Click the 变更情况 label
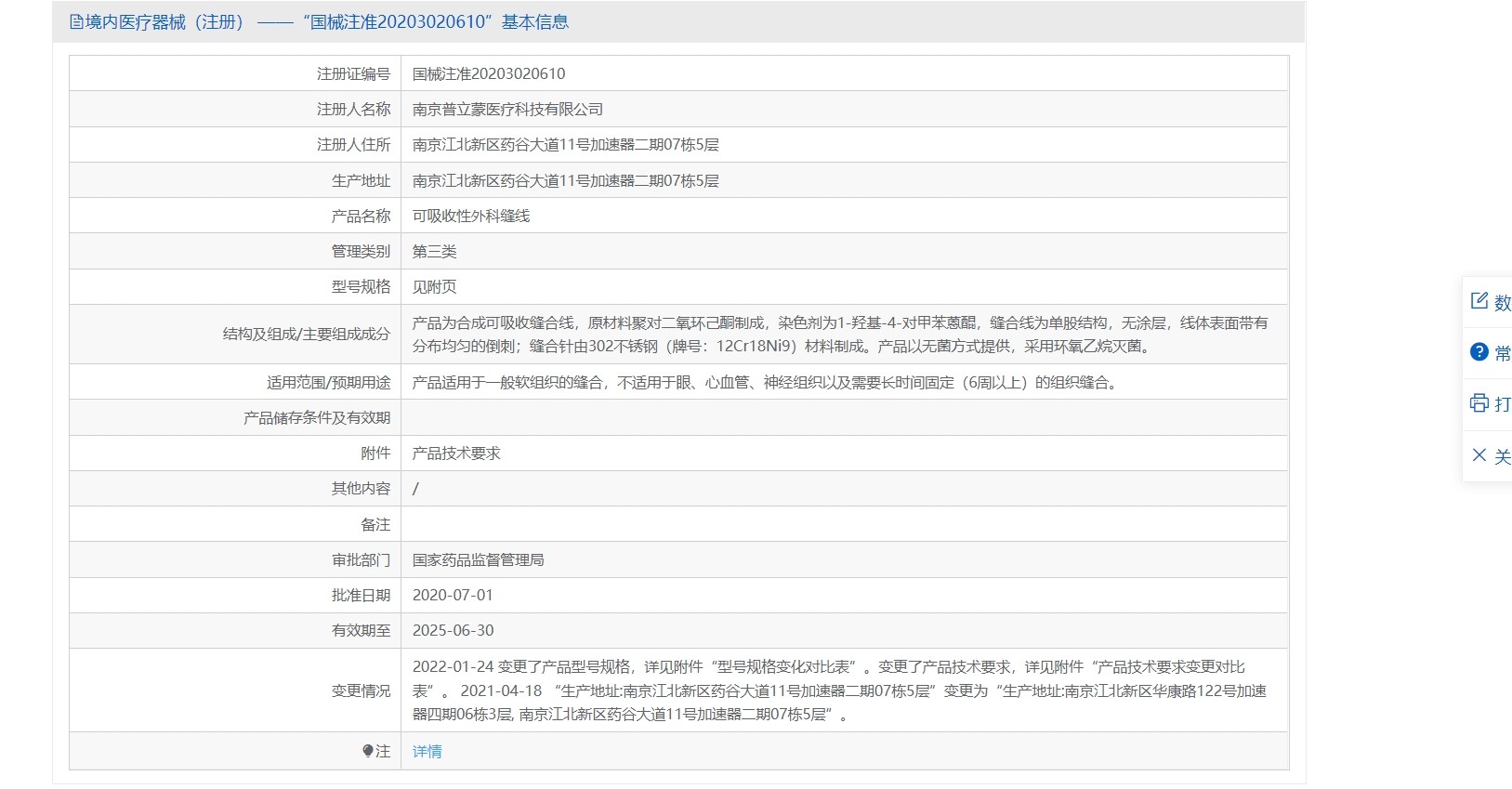1512x789 pixels. tap(361, 690)
